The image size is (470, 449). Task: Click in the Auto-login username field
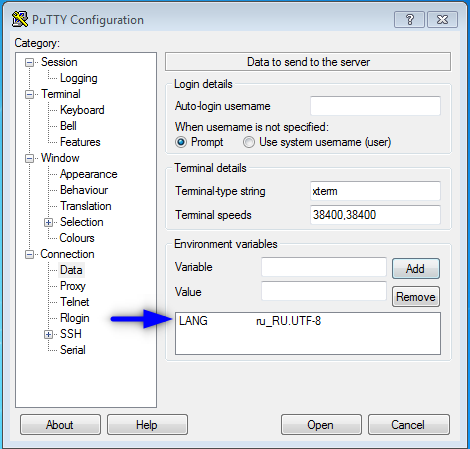(375, 106)
